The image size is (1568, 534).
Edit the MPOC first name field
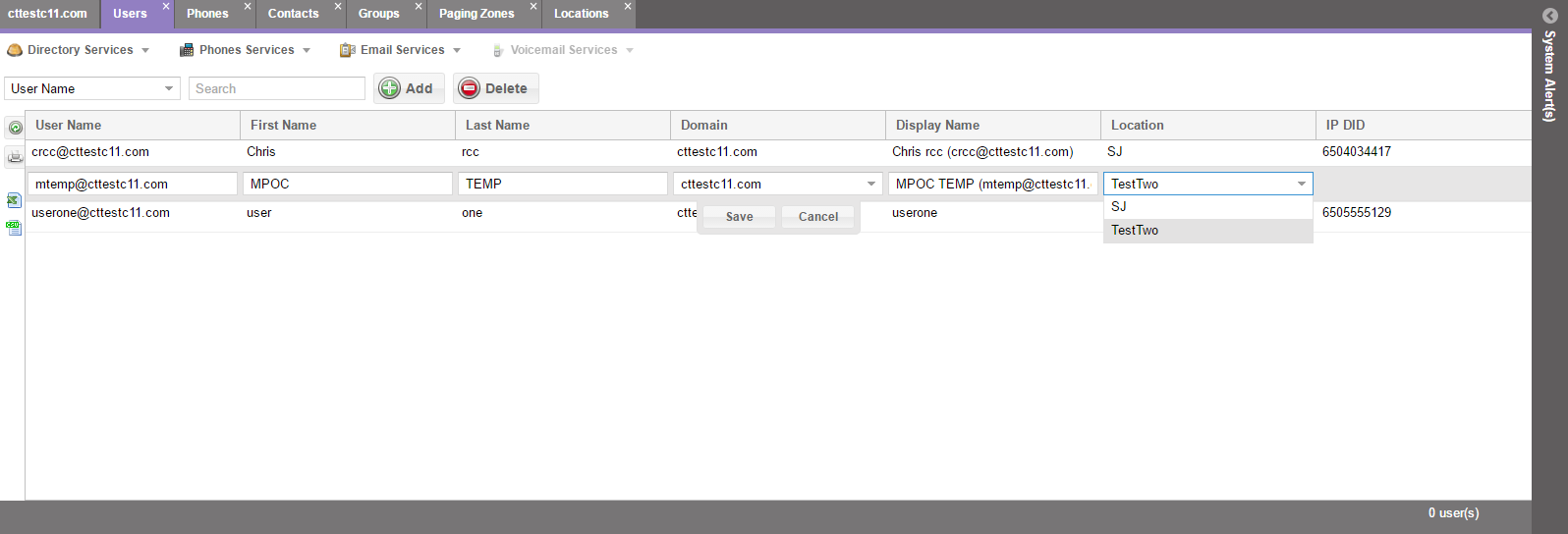pyautogui.click(x=348, y=184)
